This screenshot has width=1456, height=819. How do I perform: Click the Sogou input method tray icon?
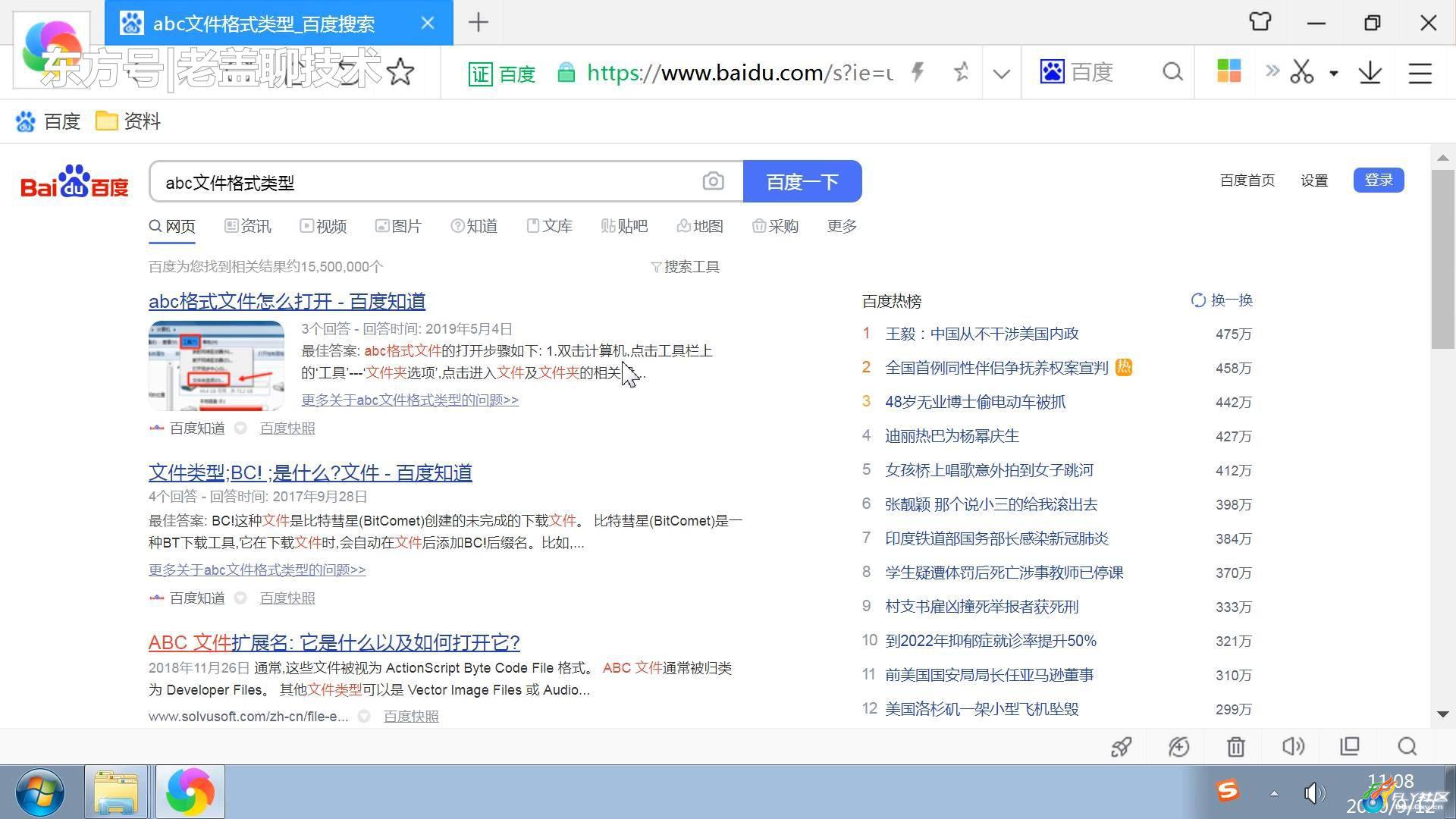[x=1227, y=791]
